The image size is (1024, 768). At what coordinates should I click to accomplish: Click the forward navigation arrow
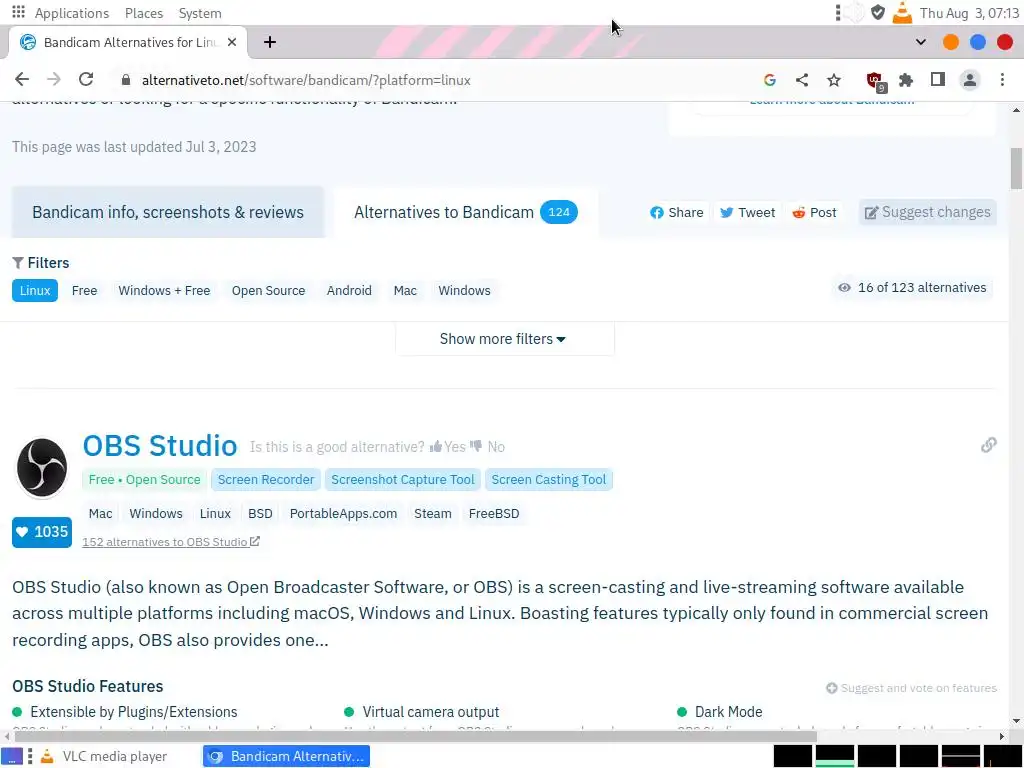54,80
